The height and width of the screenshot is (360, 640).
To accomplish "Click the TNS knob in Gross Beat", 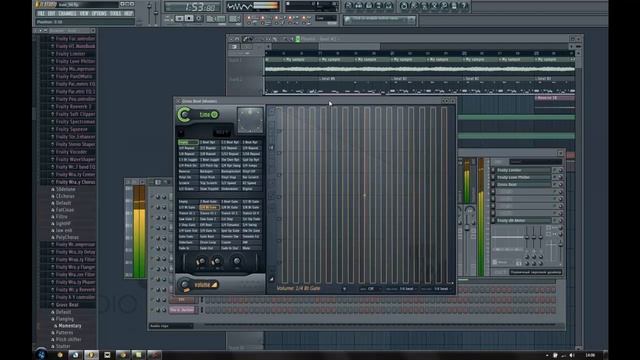I will click(x=237, y=262).
